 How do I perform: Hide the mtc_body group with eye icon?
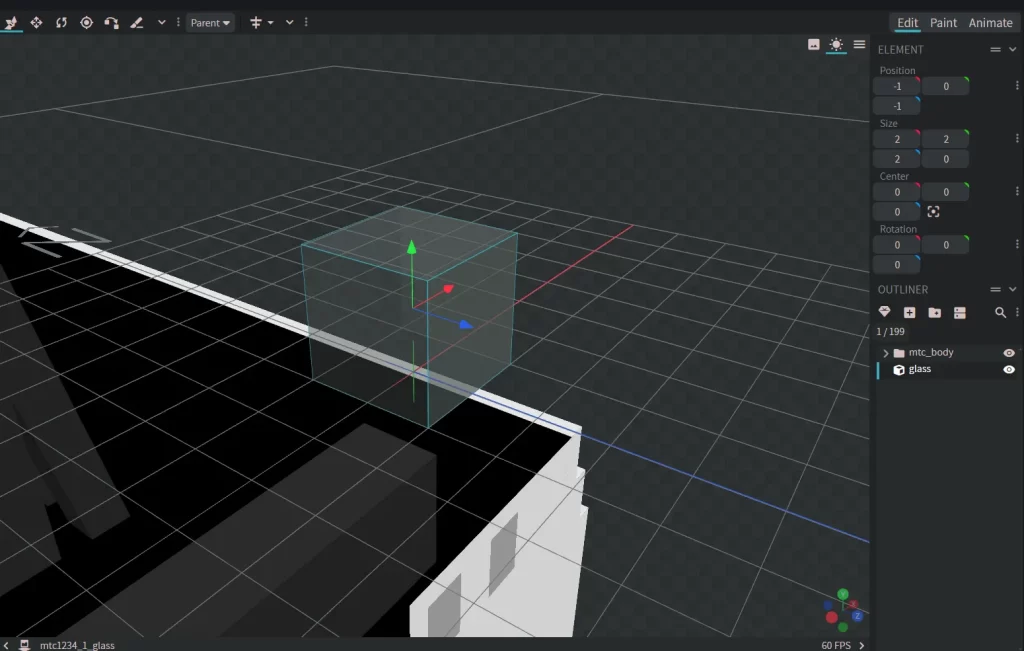(1009, 353)
